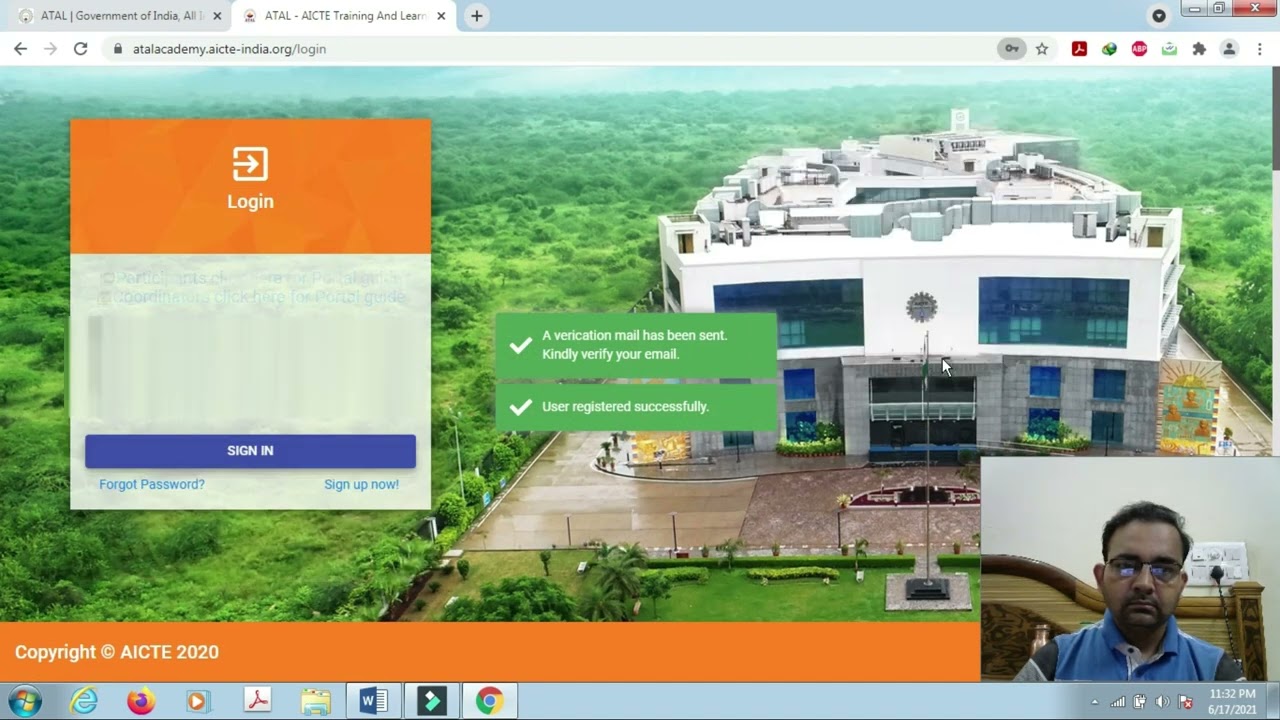Click the Login arrow icon in orange header
This screenshot has height=720, width=1280.
[x=250, y=164]
